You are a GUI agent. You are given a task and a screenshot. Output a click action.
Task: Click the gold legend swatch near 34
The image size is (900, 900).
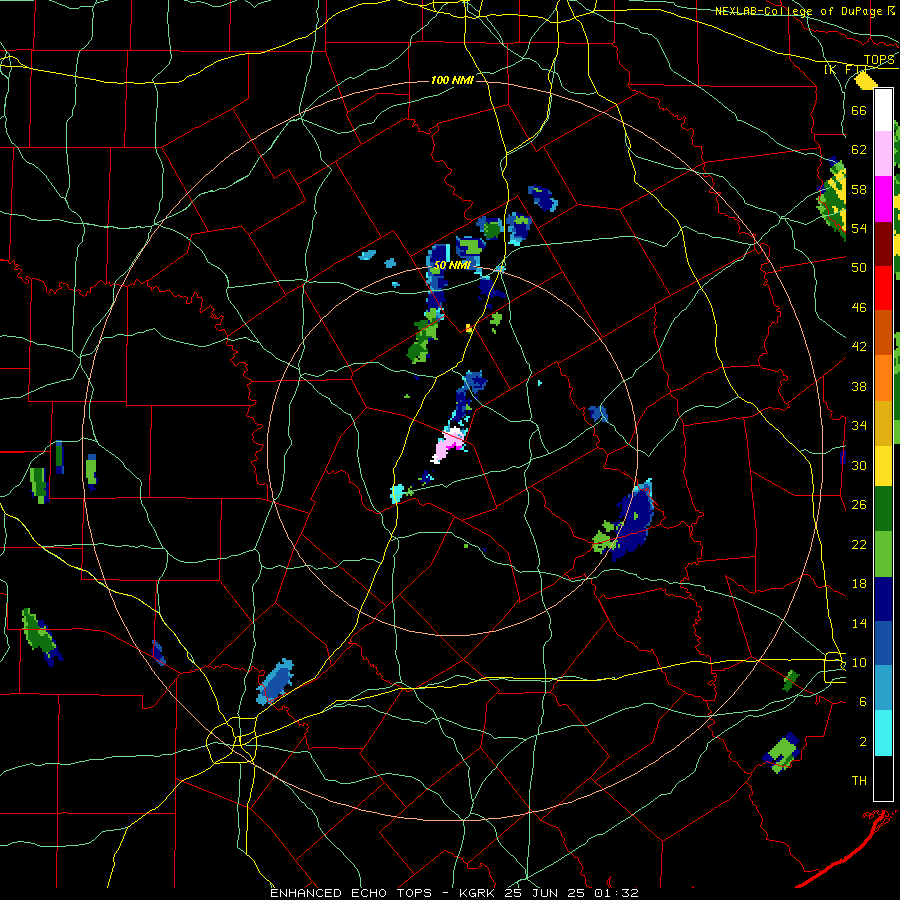tap(883, 423)
